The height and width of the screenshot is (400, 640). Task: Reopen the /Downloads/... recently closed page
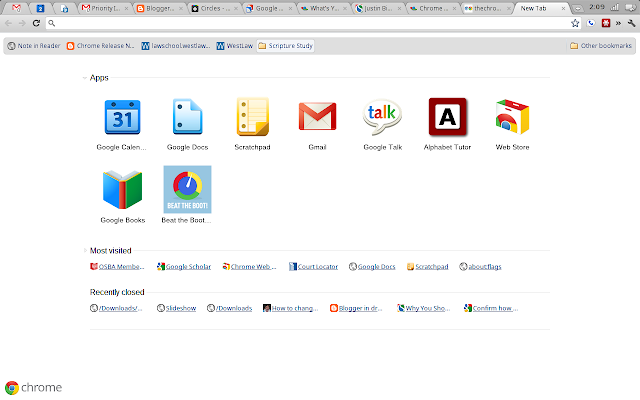116,308
